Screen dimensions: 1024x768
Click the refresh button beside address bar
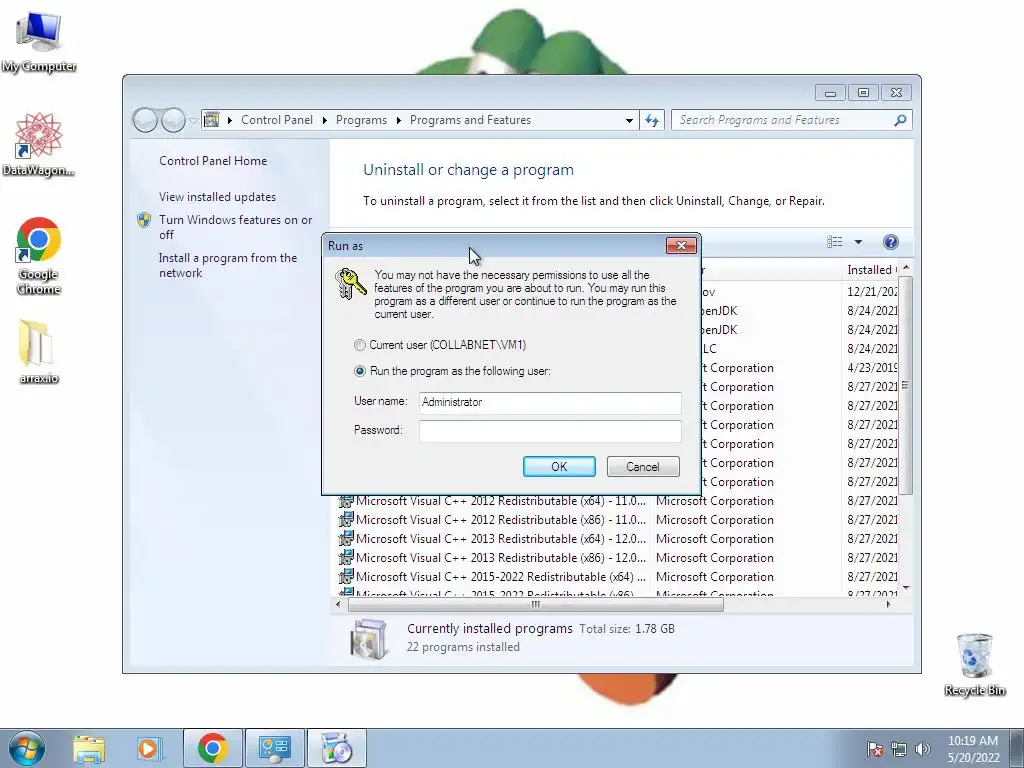[652, 120]
